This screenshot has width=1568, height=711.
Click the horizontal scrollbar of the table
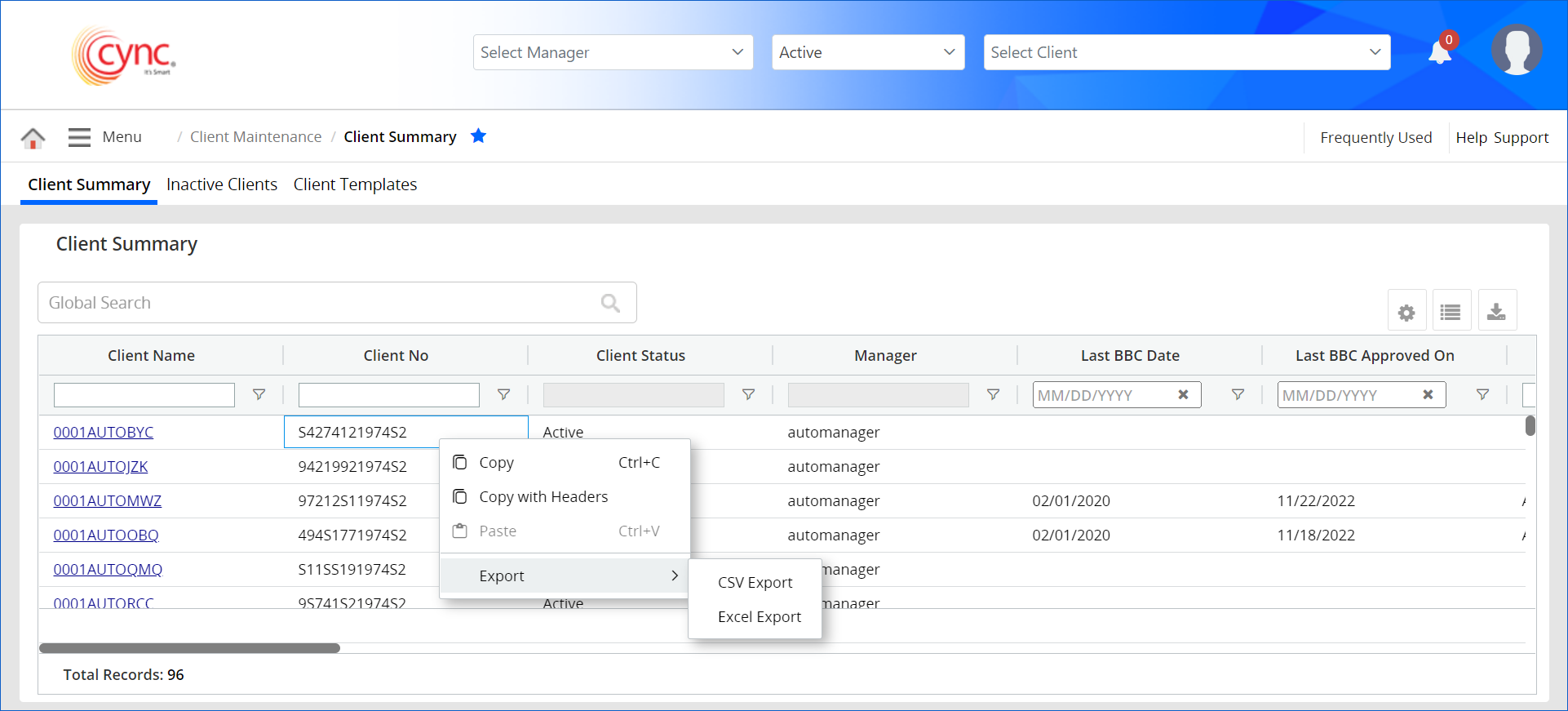tap(189, 648)
